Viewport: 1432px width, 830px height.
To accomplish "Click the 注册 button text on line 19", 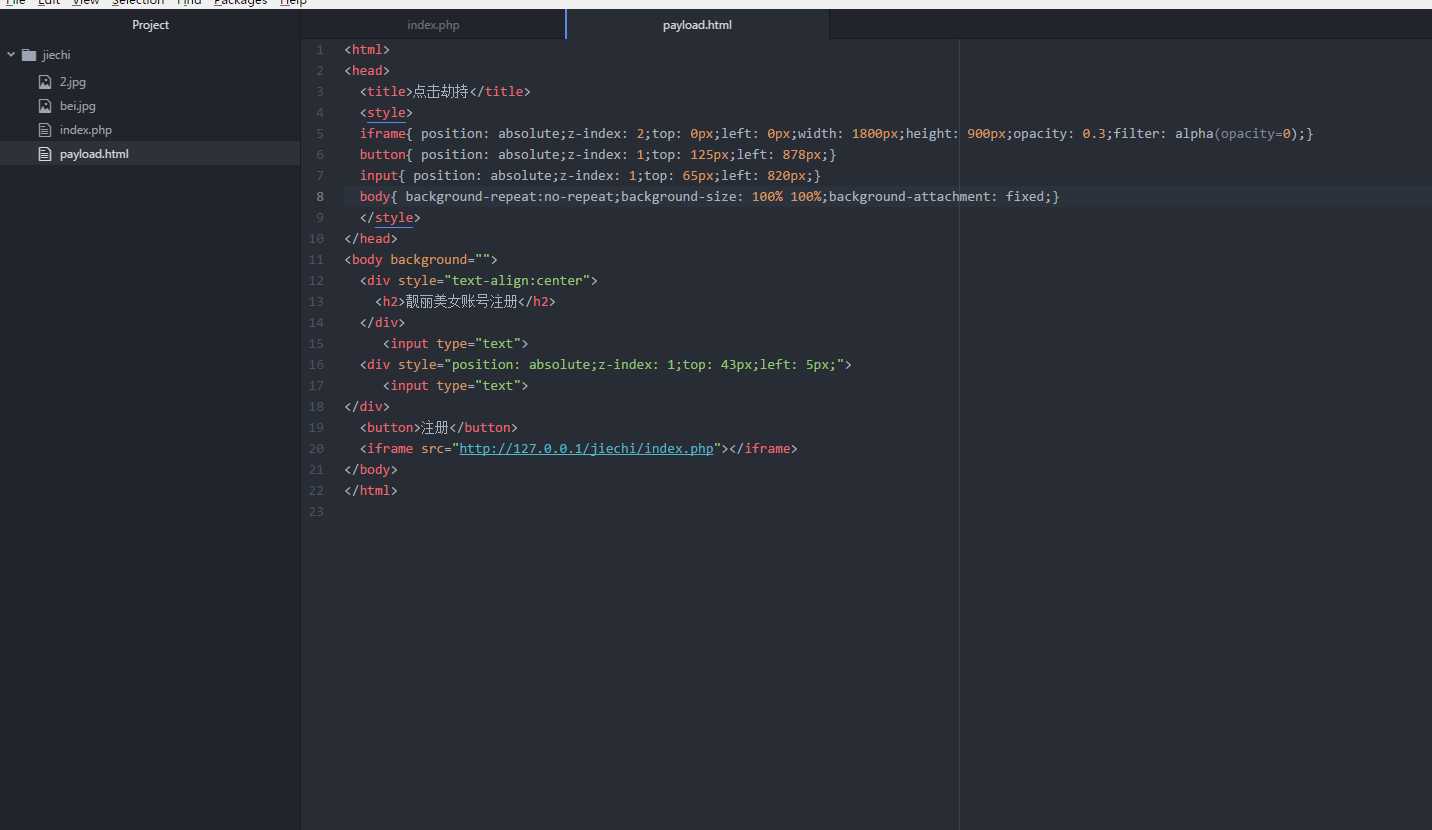I will click(x=435, y=428).
